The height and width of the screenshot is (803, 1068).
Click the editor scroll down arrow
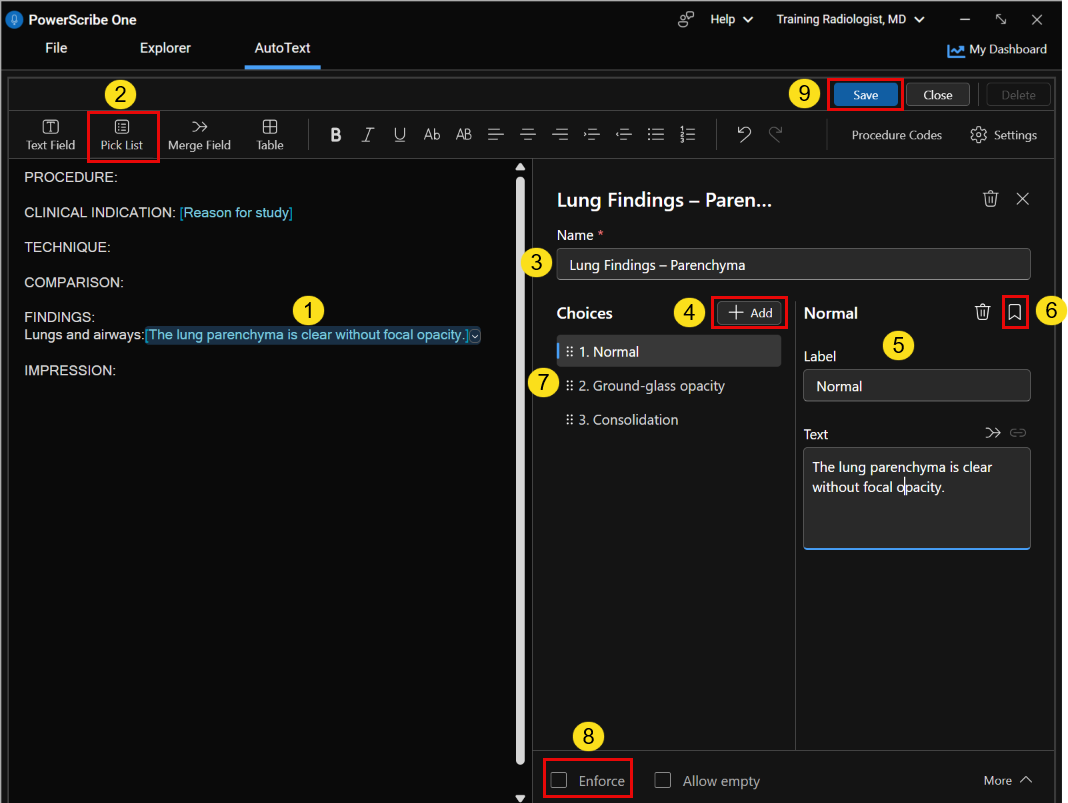point(520,798)
